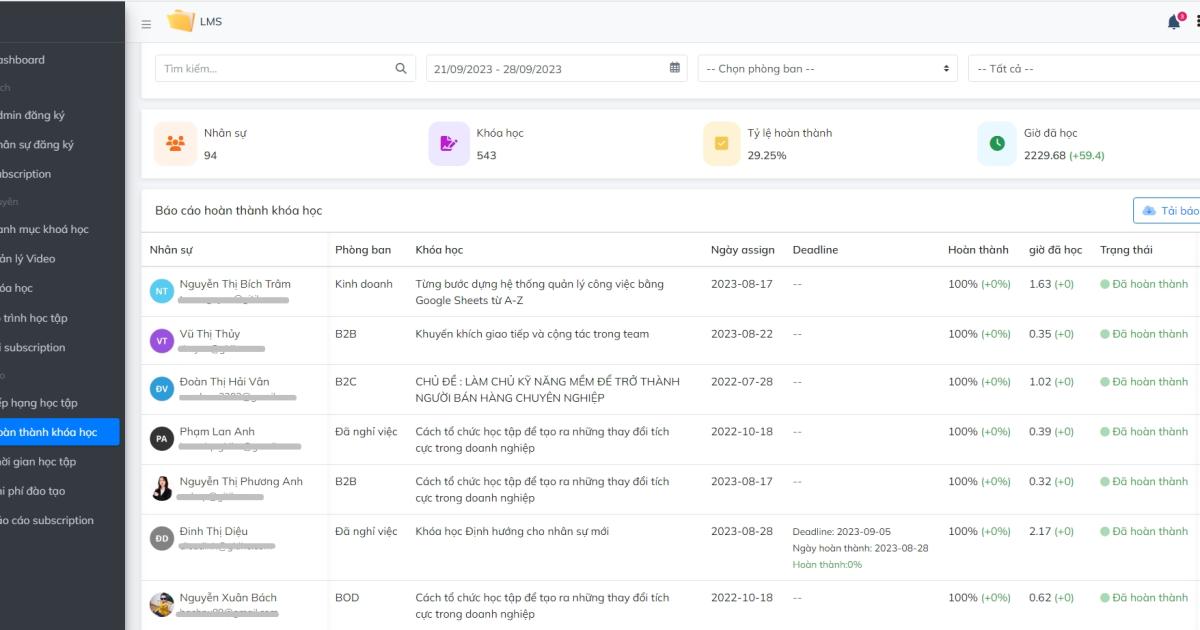Select the Tỷ lệ hoàn thành yellow icon
The width and height of the screenshot is (1200, 630).
[721, 144]
